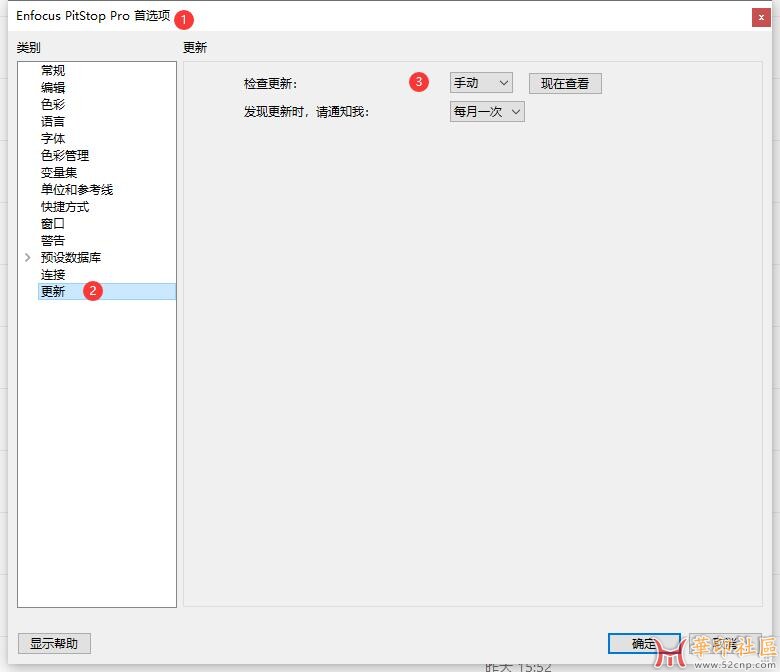Select 常规 category in the list
Screen dimensions: 780x672
53,71
